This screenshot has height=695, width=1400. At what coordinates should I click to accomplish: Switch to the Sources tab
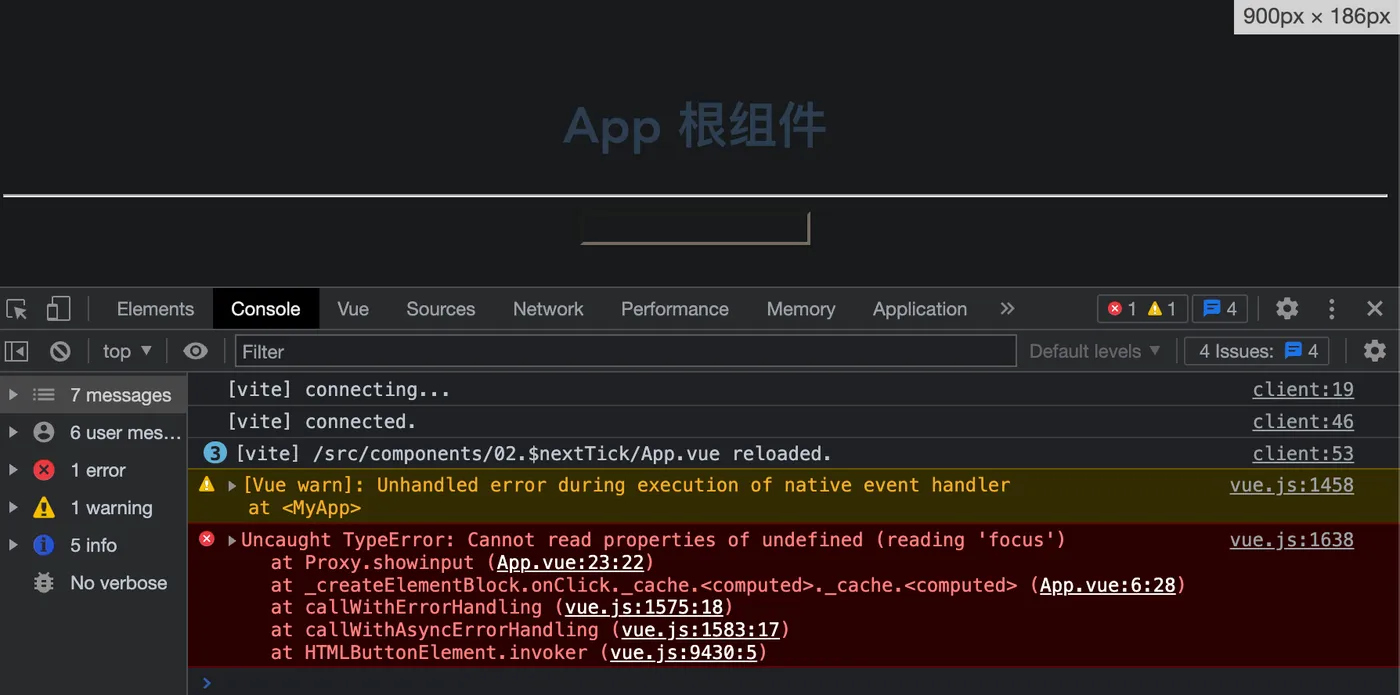440,309
